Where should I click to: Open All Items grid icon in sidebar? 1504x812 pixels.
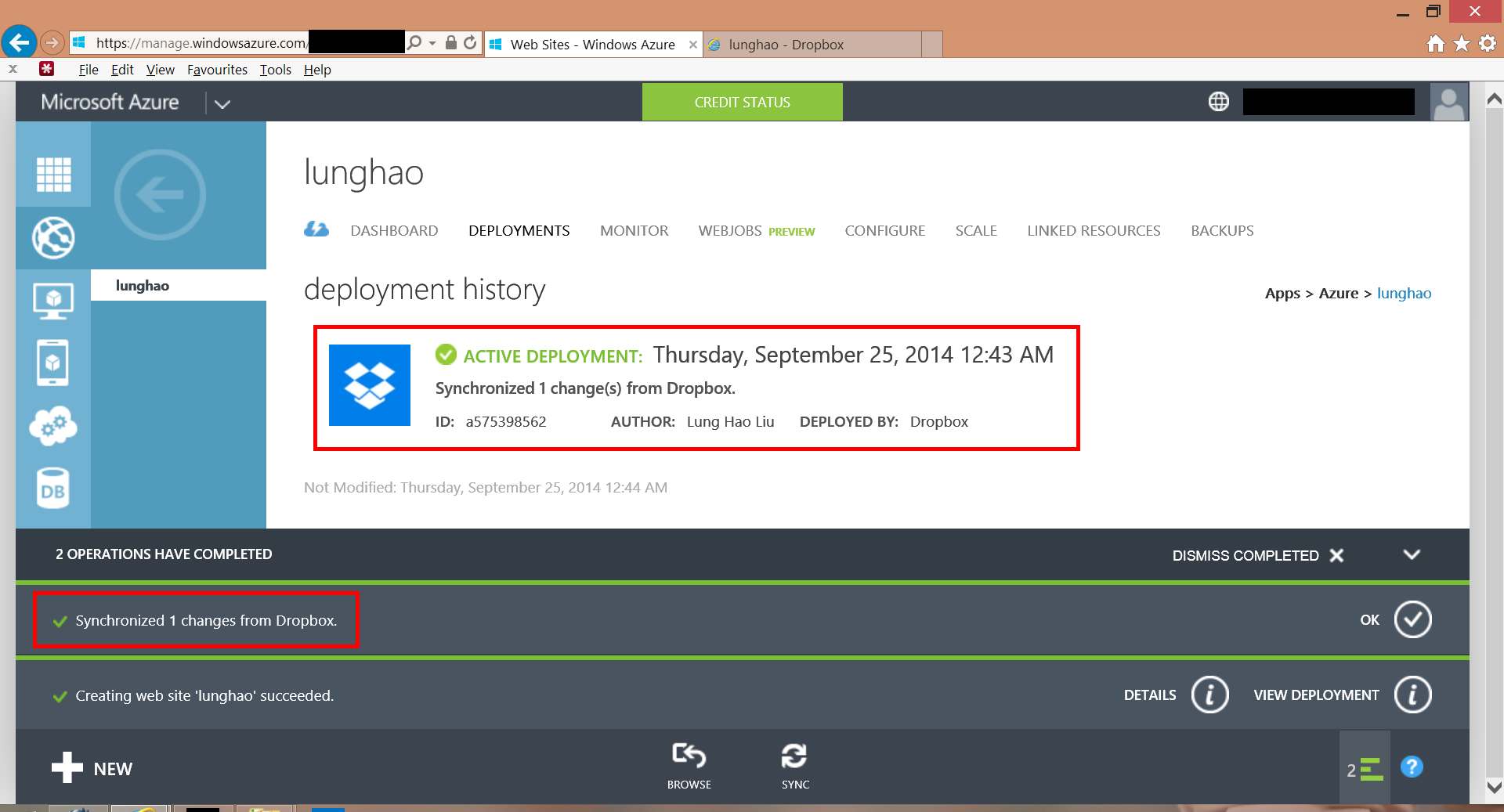click(x=53, y=174)
